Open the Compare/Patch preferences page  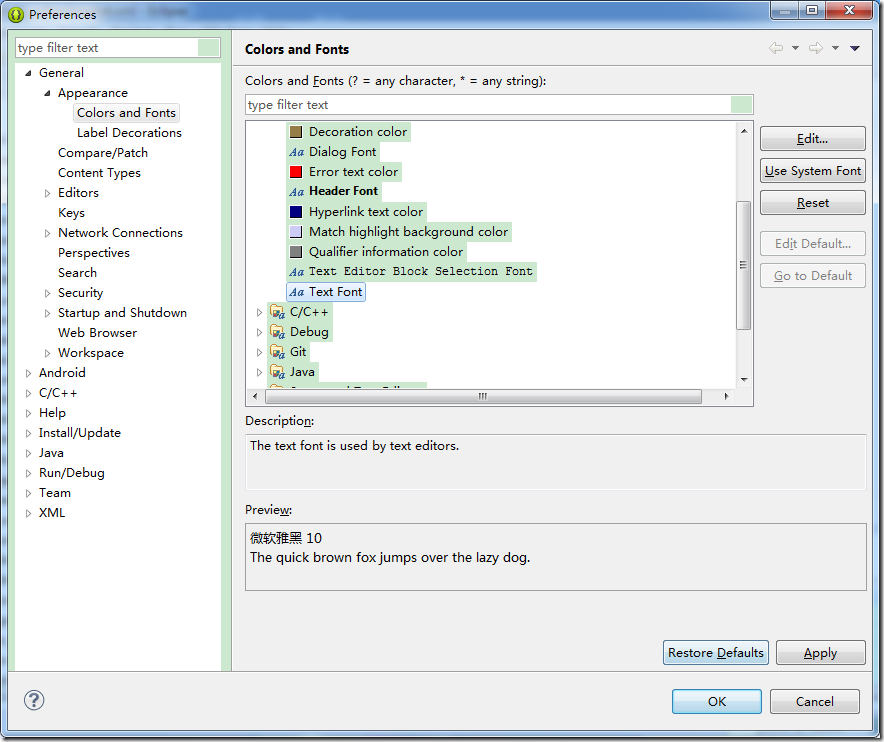(103, 153)
